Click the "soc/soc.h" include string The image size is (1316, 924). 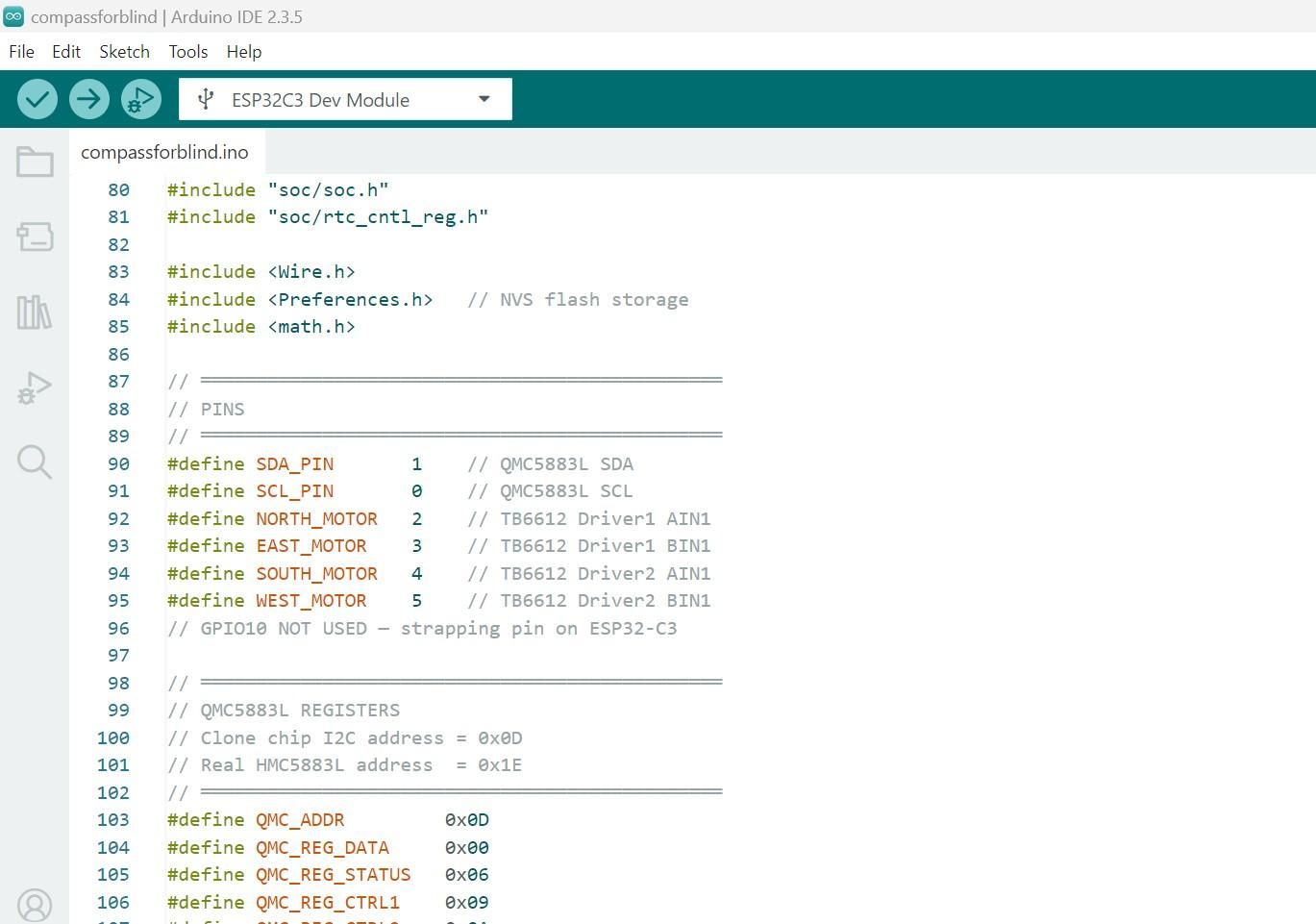(329, 189)
